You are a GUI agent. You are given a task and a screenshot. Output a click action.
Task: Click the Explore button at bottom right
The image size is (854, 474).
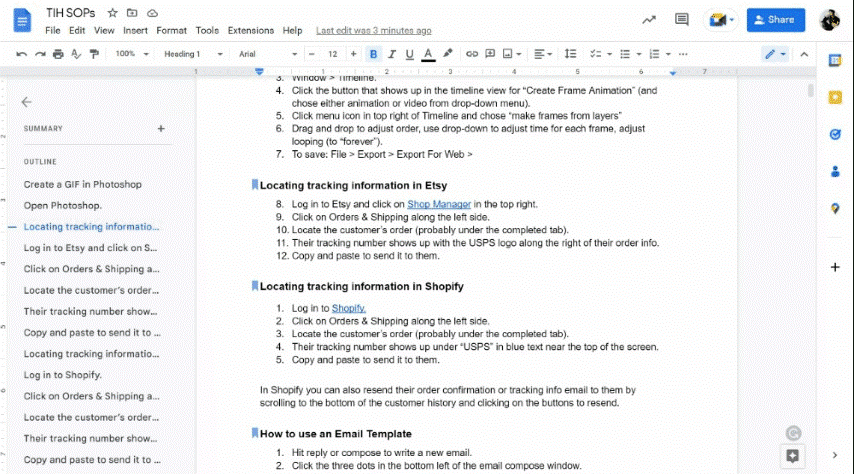[x=792, y=456]
